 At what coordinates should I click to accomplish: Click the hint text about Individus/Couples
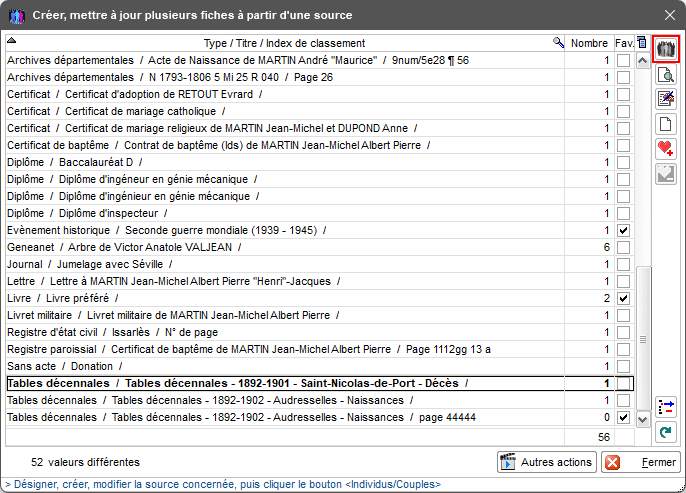click(x=223, y=484)
